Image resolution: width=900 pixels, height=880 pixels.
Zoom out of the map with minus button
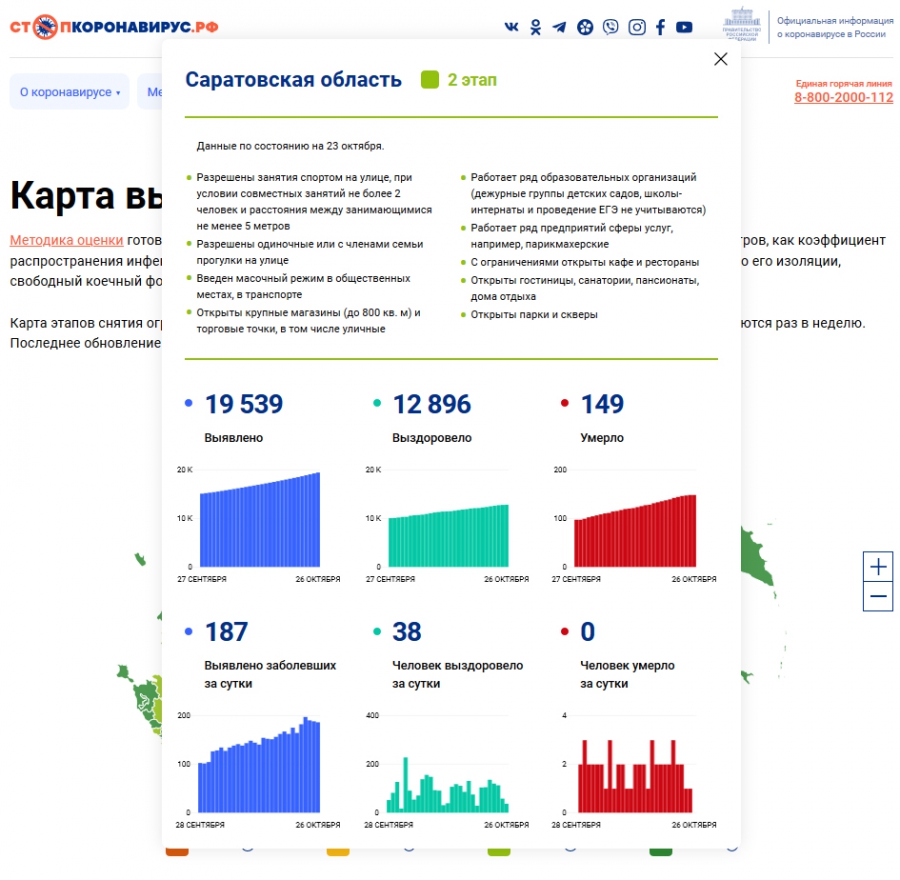(877, 596)
